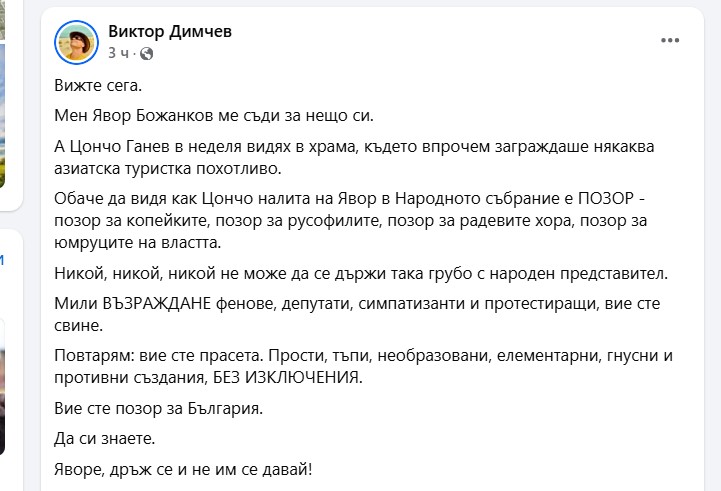Click the line 'Вижте сега.'
721x491 pixels.
point(98,86)
